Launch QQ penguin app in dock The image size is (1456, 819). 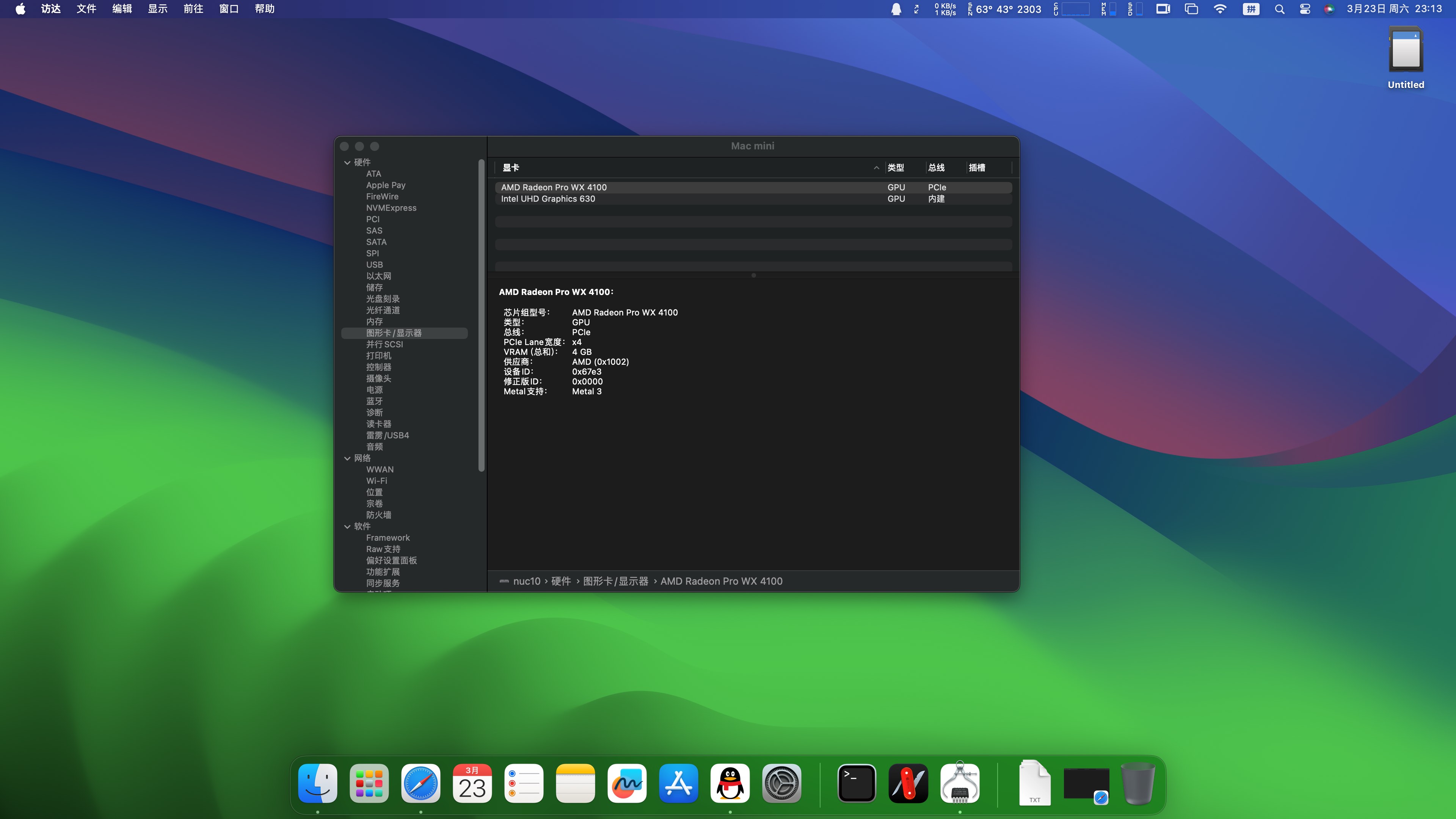click(x=730, y=783)
